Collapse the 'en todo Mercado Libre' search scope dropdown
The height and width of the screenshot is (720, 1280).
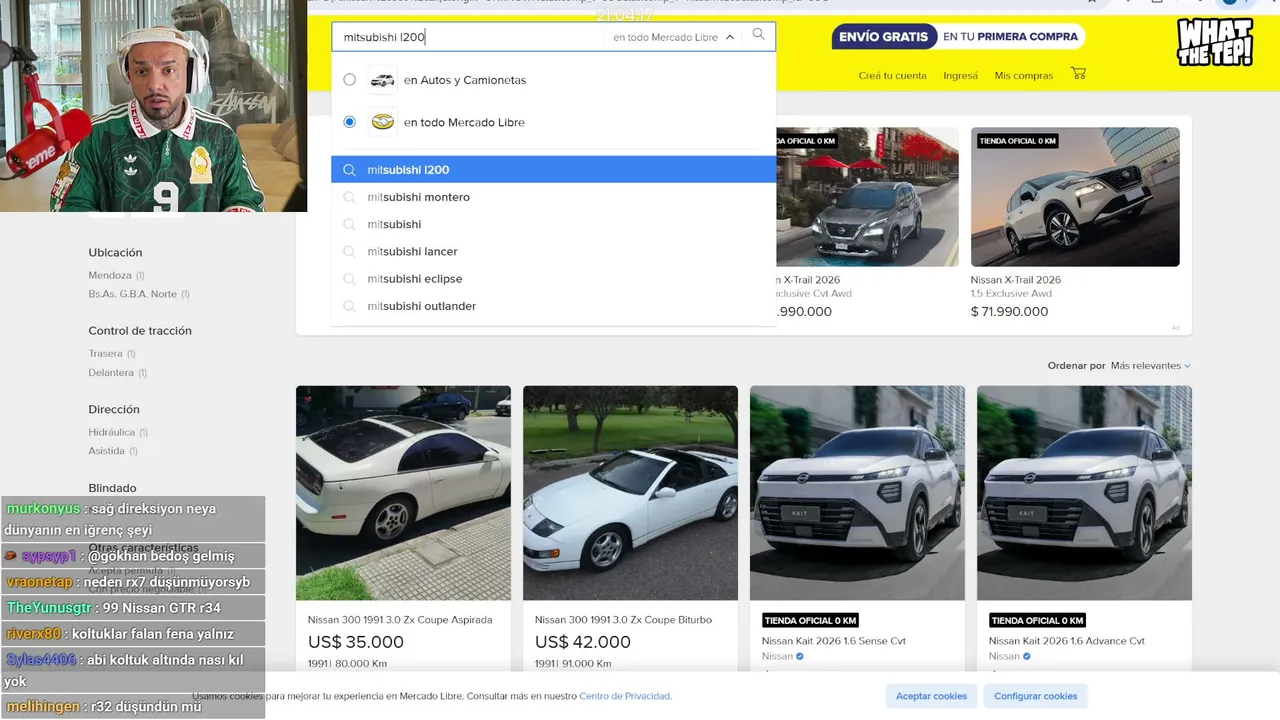(x=673, y=37)
